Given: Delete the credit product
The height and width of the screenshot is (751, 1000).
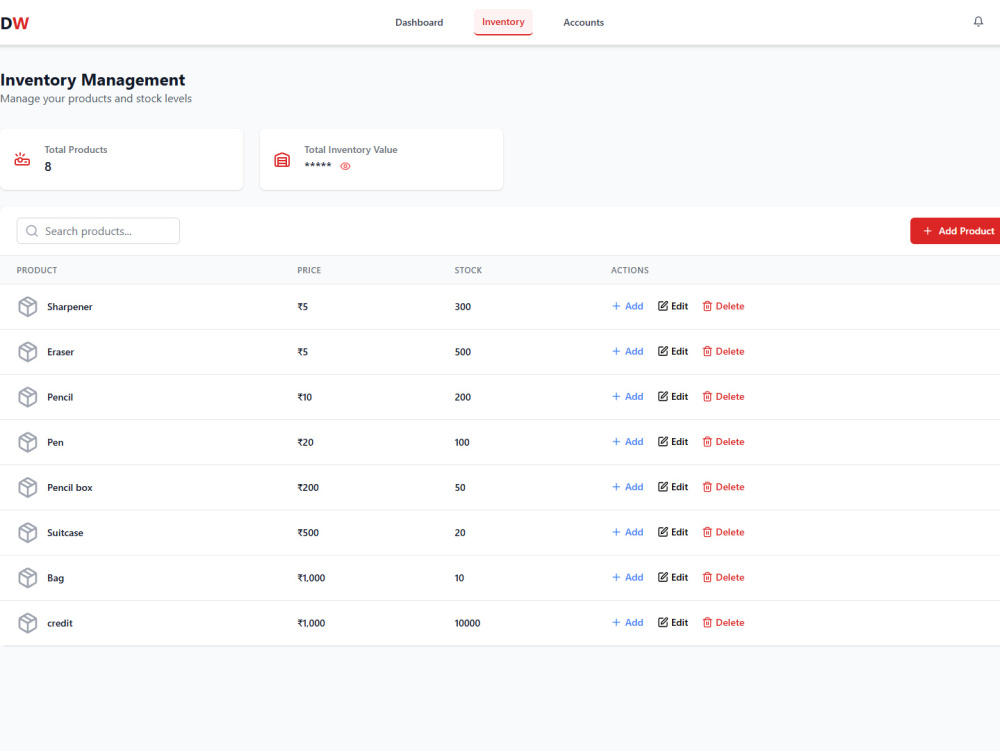Looking at the screenshot, I should click(723, 623).
